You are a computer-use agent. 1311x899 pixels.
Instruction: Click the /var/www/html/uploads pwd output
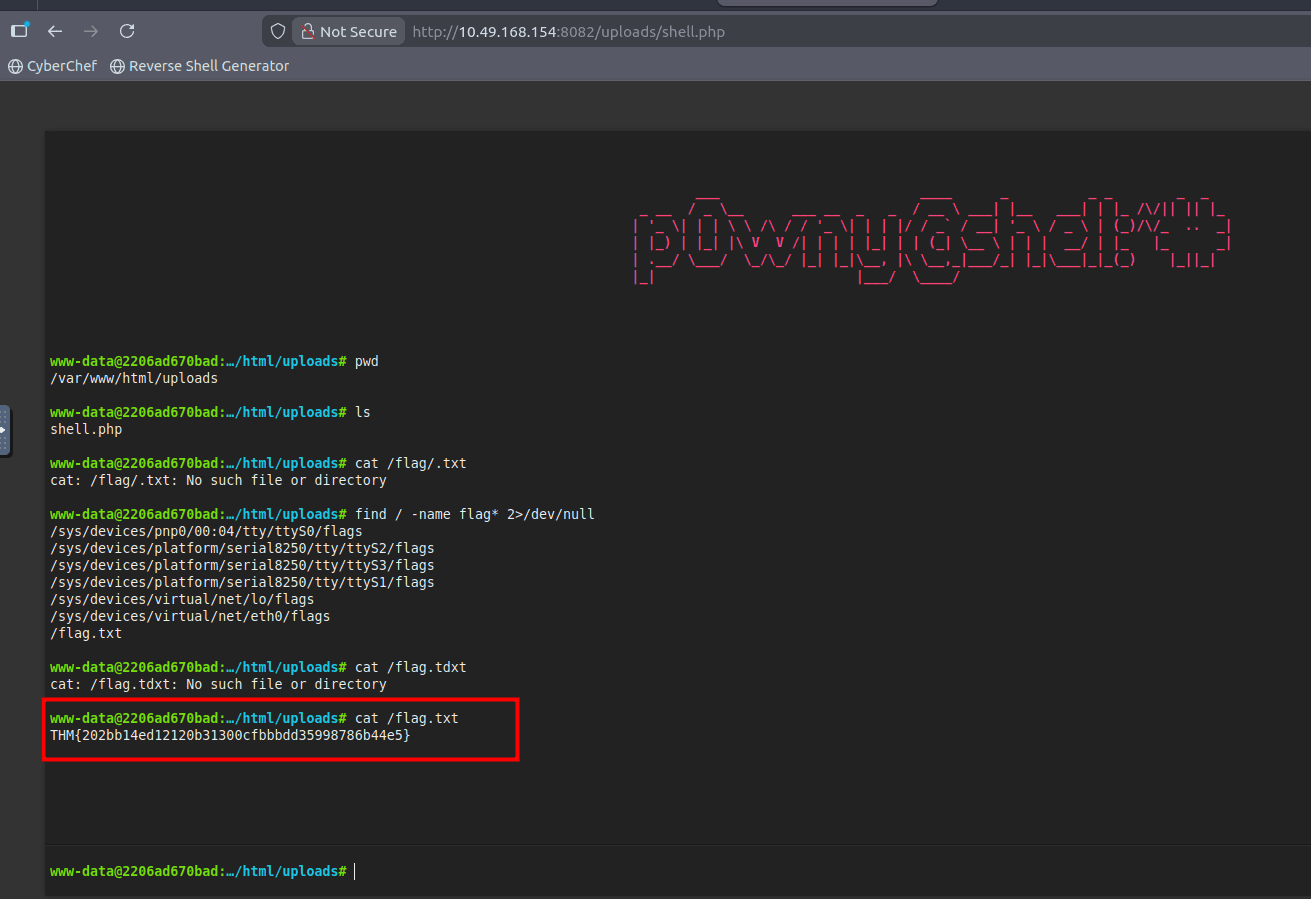tap(133, 378)
